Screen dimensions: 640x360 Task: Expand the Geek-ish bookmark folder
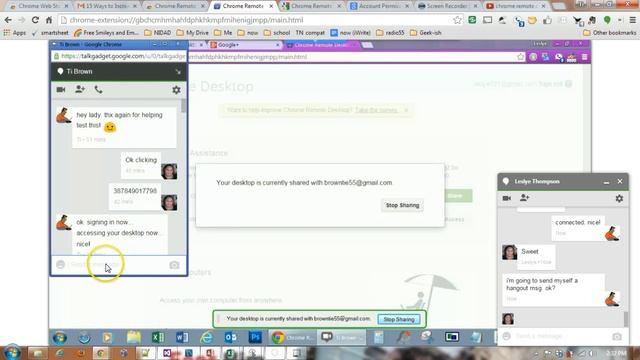point(426,33)
